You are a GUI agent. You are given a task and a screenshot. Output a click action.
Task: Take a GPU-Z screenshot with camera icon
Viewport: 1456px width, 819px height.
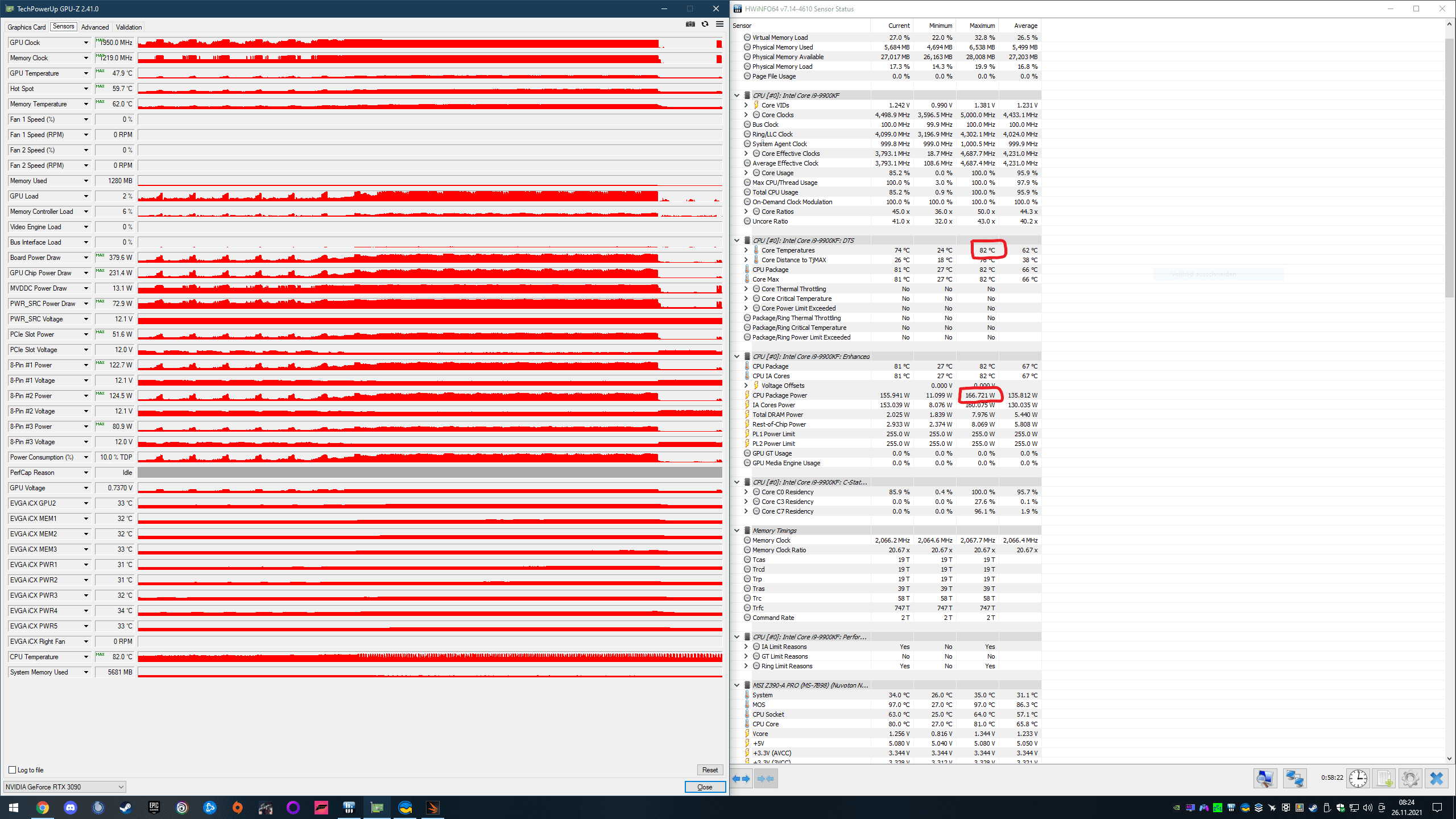click(x=690, y=24)
